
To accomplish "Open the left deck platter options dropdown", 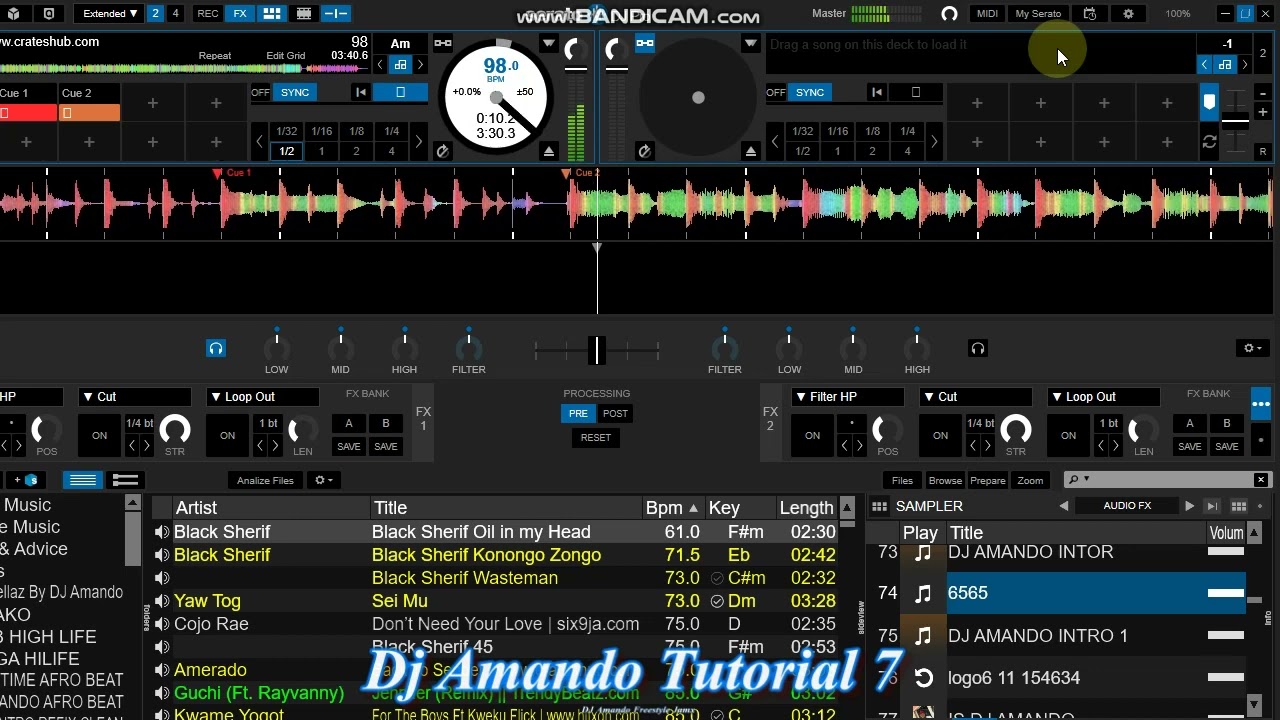I will 548,44.
